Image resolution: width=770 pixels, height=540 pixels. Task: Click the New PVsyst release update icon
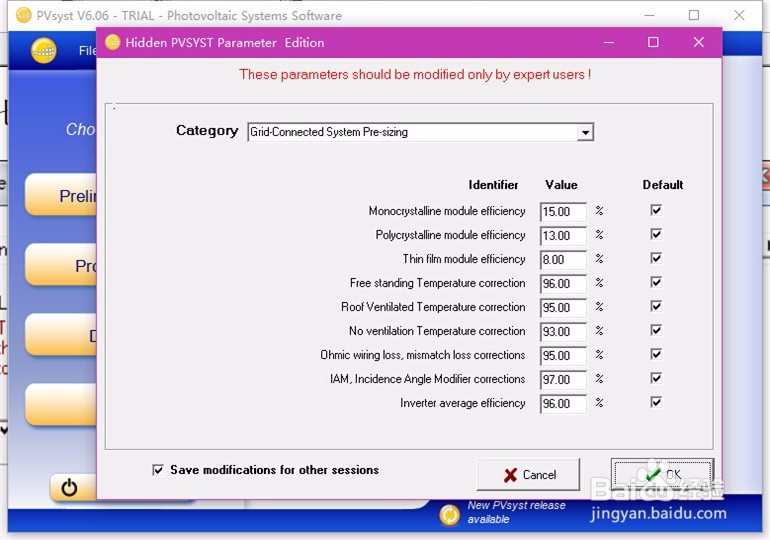[x=449, y=515]
